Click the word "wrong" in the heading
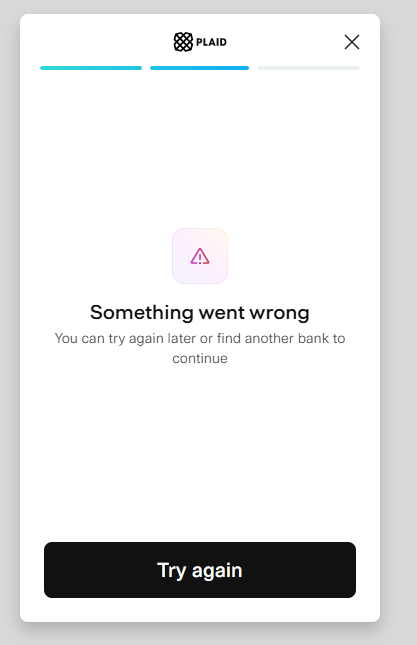The height and width of the screenshot is (645, 417). 280,313
